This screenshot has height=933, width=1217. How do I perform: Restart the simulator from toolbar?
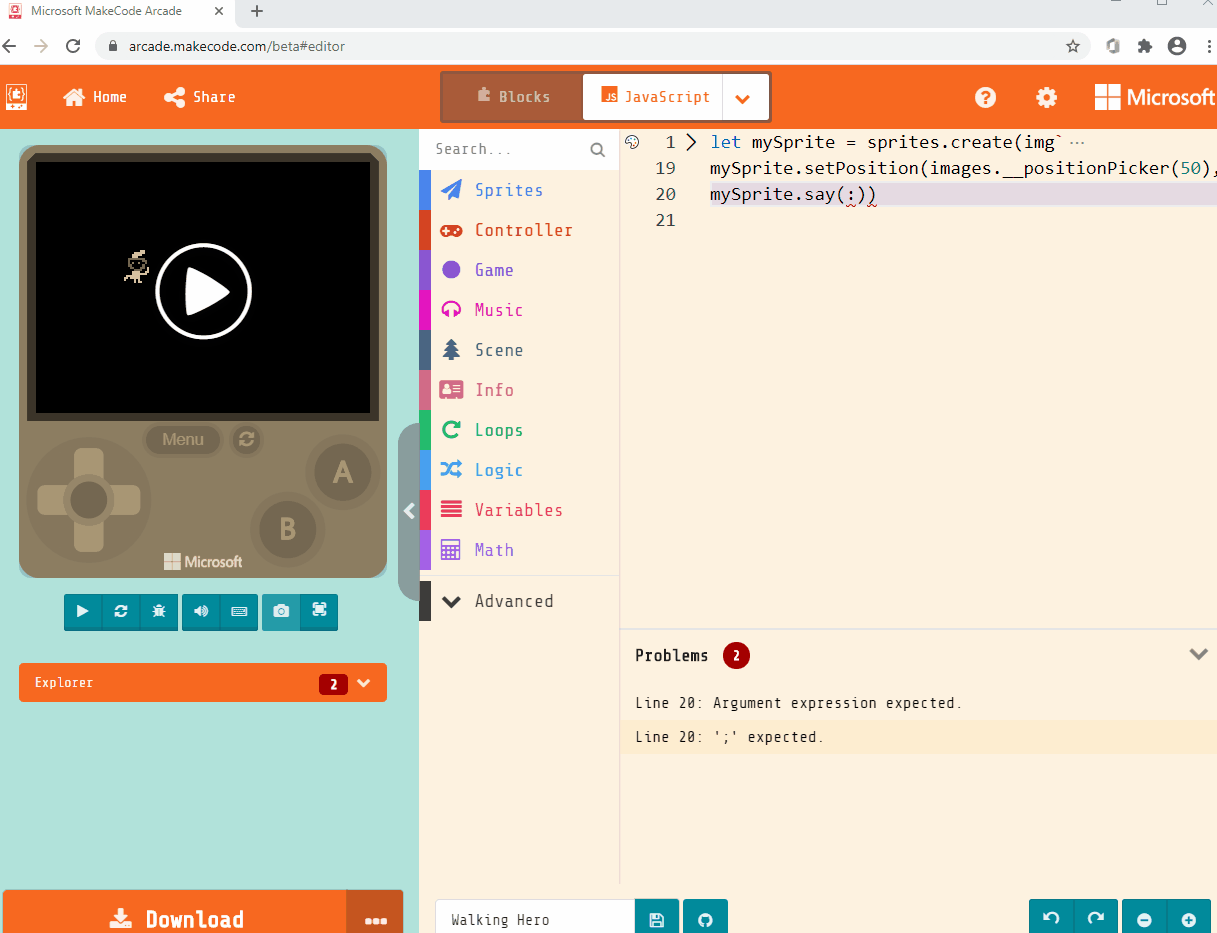tap(121, 612)
